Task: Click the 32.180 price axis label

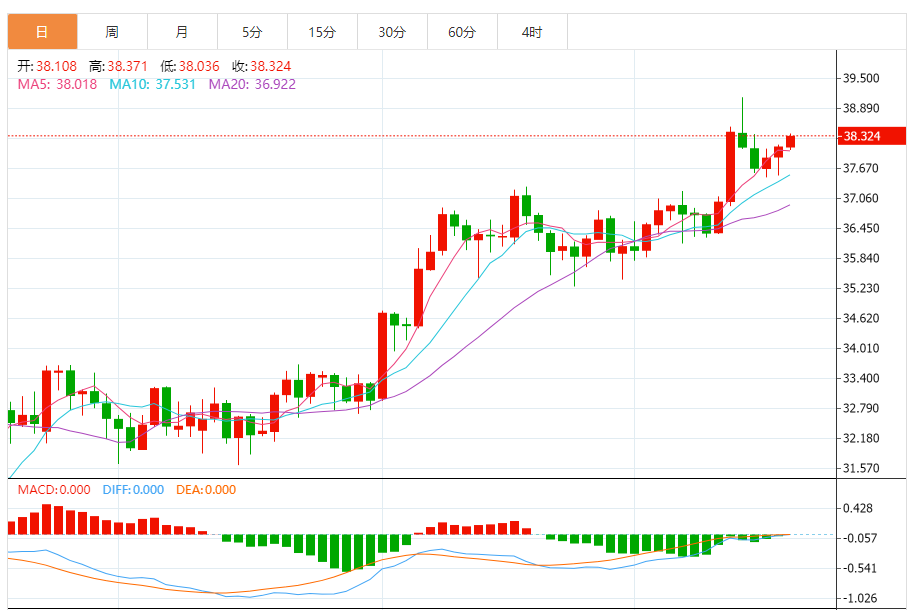Action: (x=861, y=438)
